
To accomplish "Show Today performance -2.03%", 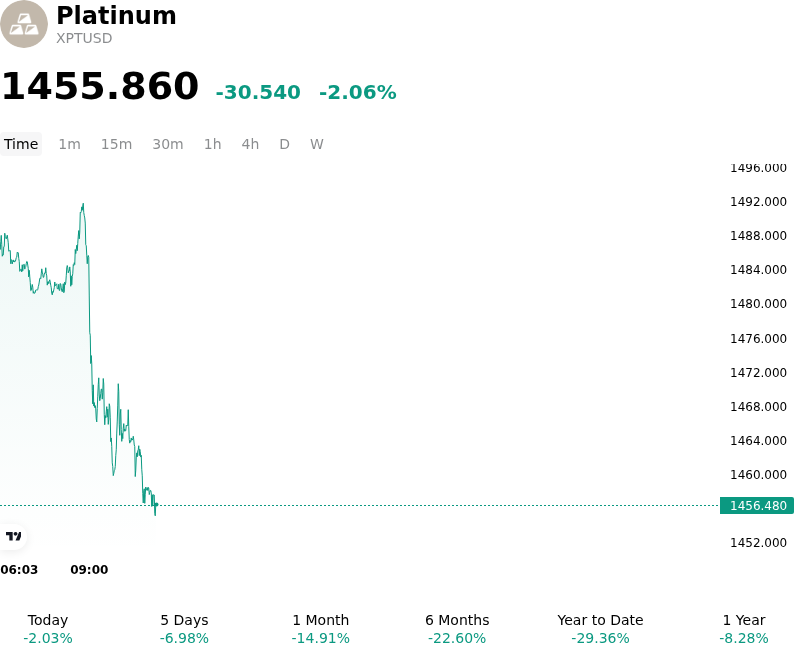I will 48,629.
